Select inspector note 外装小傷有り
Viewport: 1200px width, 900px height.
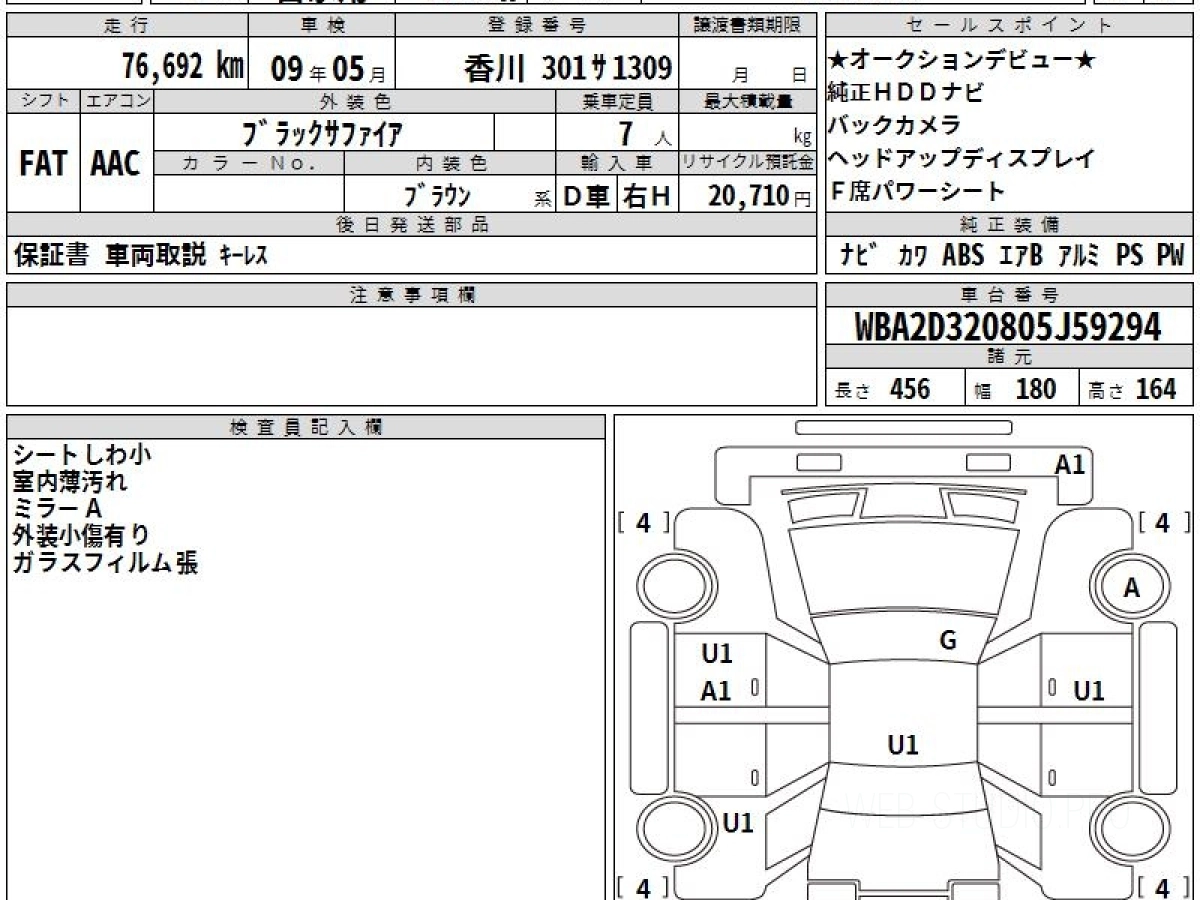[82, 536]
